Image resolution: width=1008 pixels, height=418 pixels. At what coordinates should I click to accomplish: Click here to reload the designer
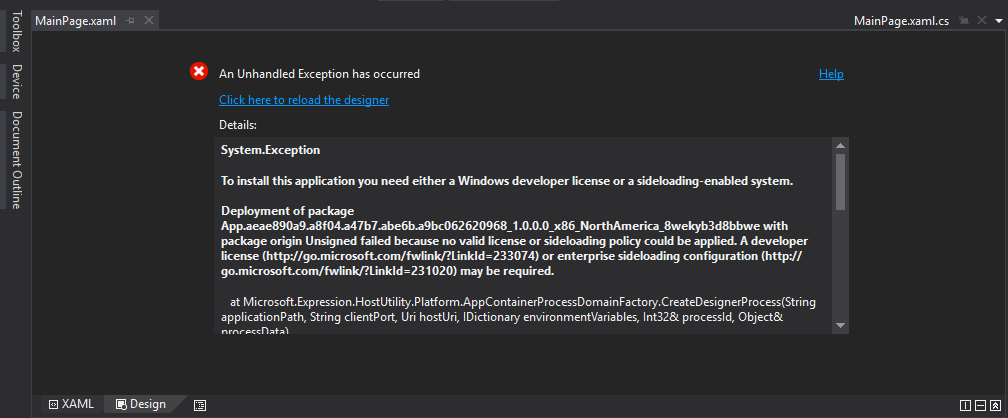click(304, 100)
